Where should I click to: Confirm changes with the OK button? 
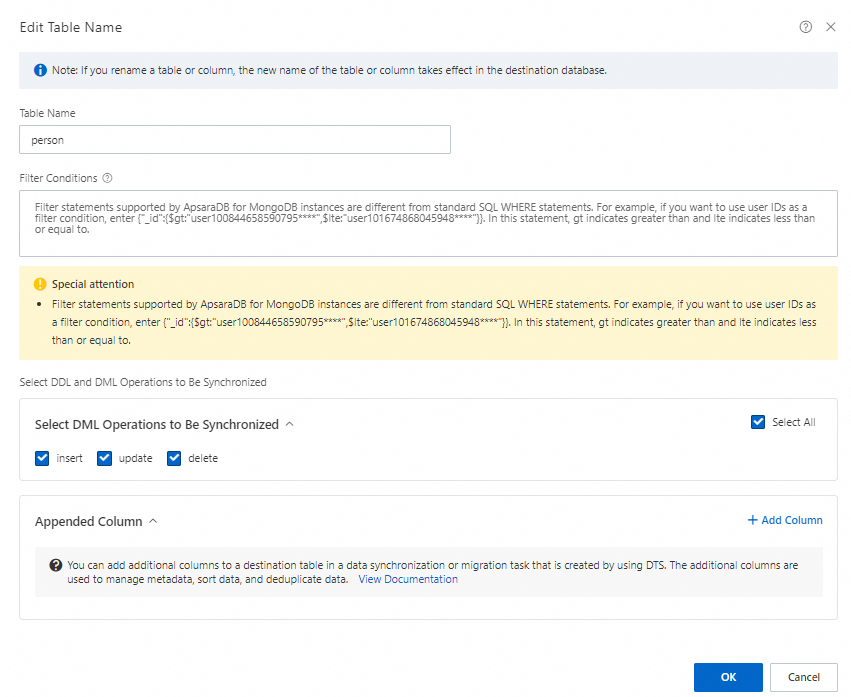(728, 677)
